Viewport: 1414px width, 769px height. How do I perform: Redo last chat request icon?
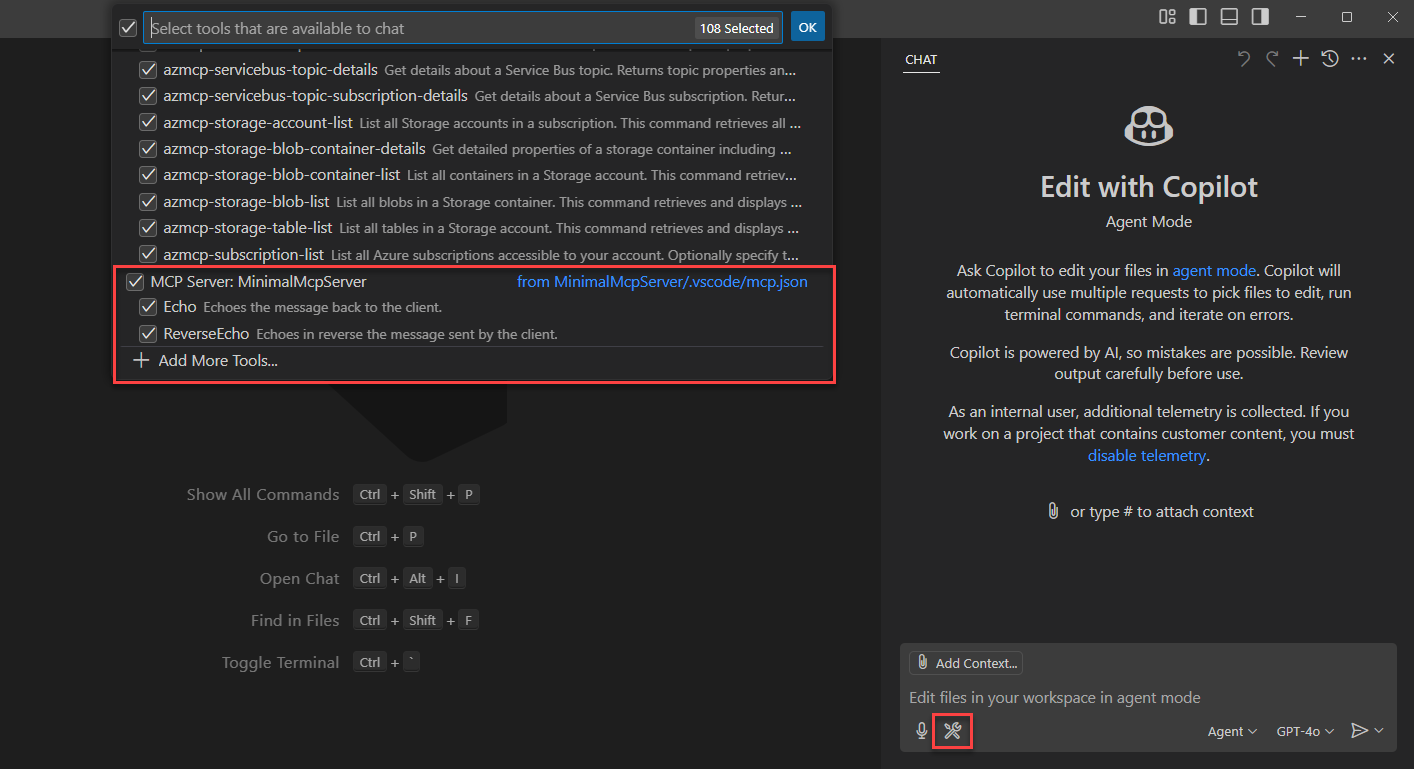click(1272, 59)
